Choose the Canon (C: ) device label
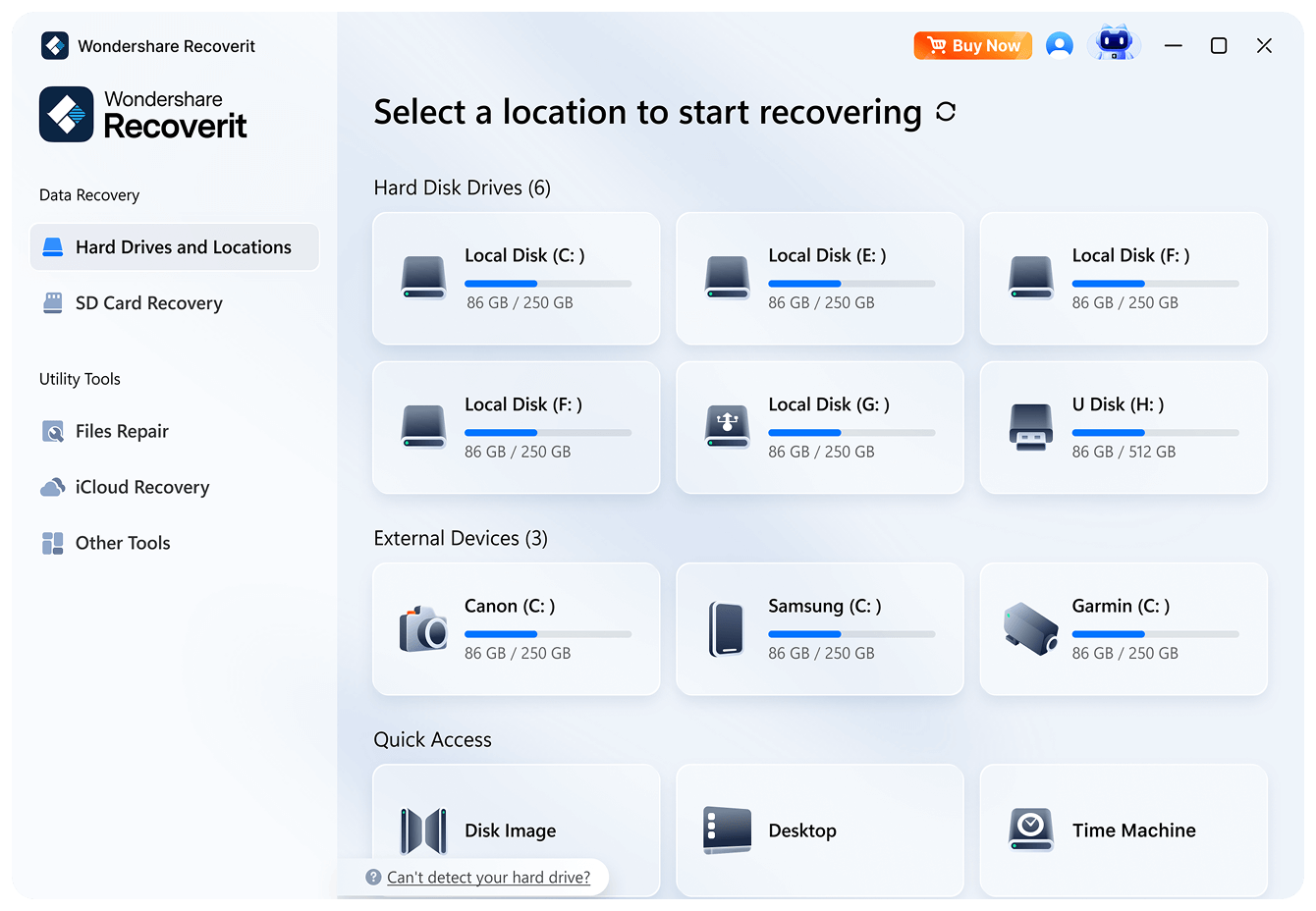Image resolution: width=1316 pixels, height=911 pixels. (x=510, y=606)
